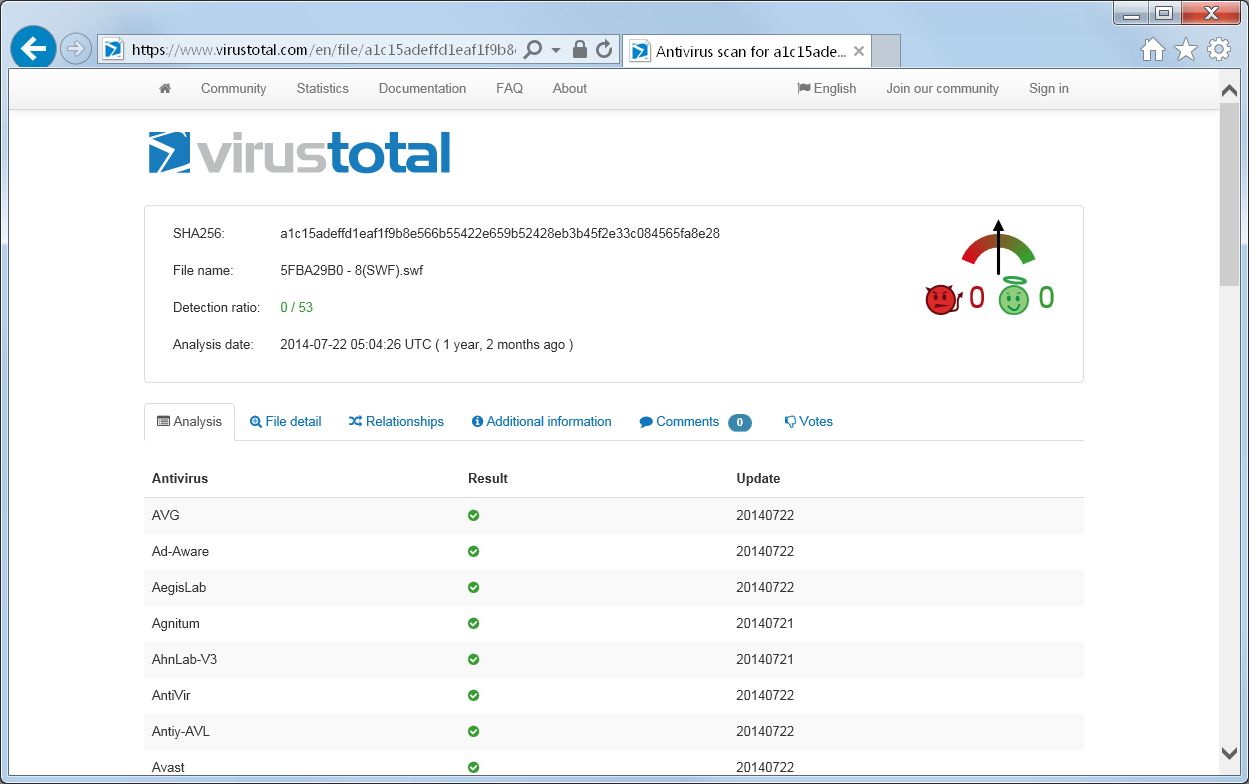1249x784 pixels.
Task: Open the Additional information tab
Action: [x=541, y=422]
